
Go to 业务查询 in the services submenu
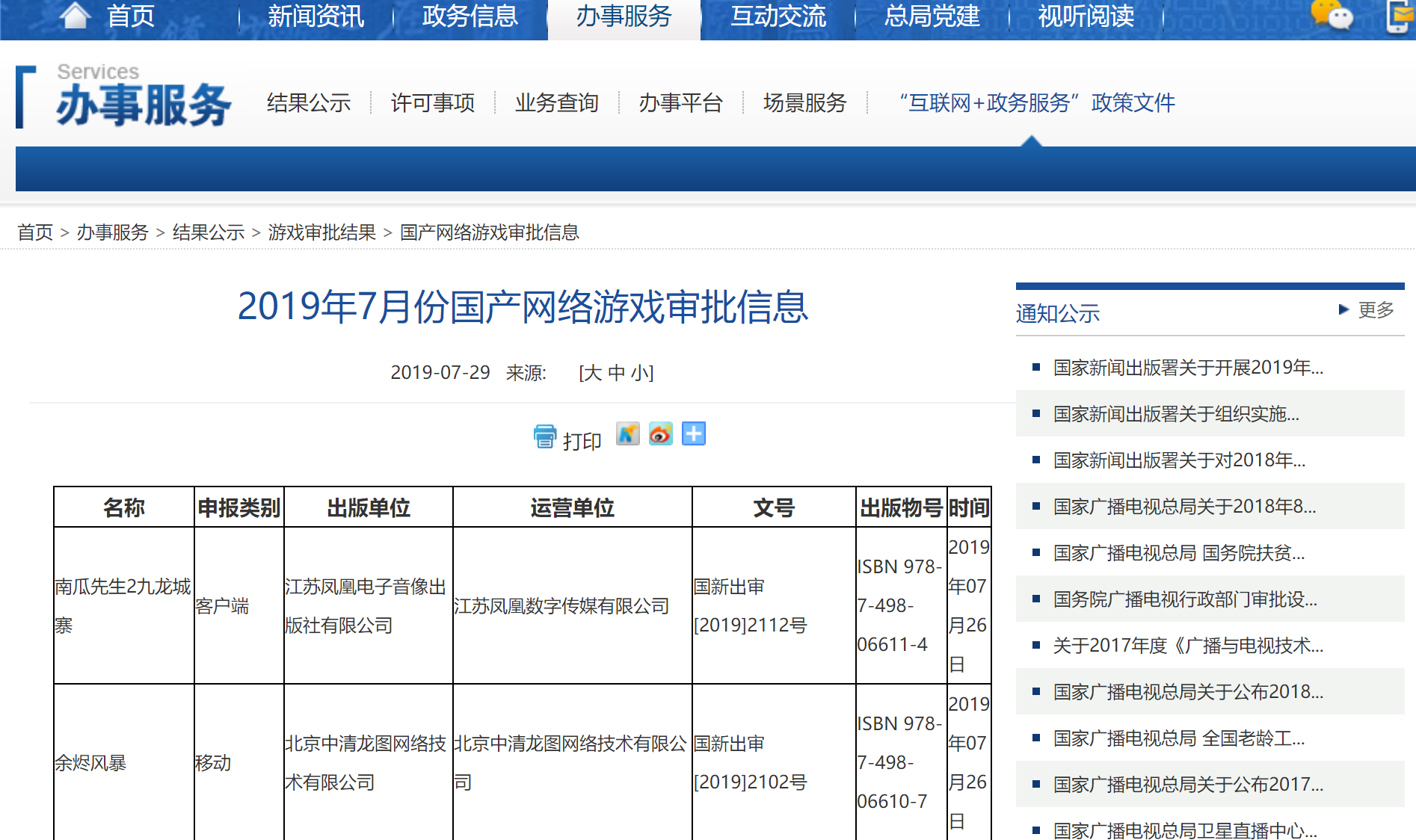557,102
